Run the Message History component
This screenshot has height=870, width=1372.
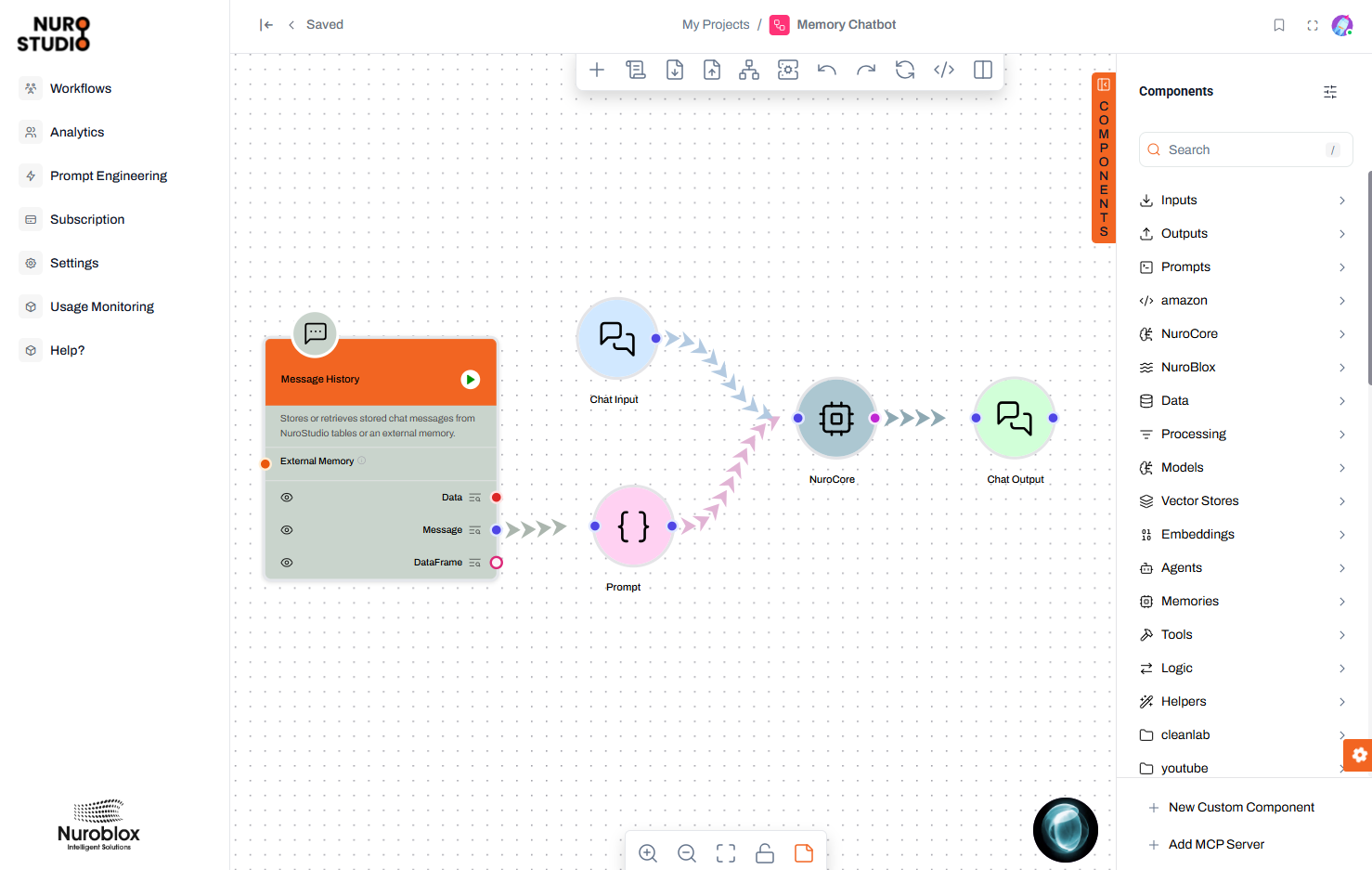tap(471, 379)
